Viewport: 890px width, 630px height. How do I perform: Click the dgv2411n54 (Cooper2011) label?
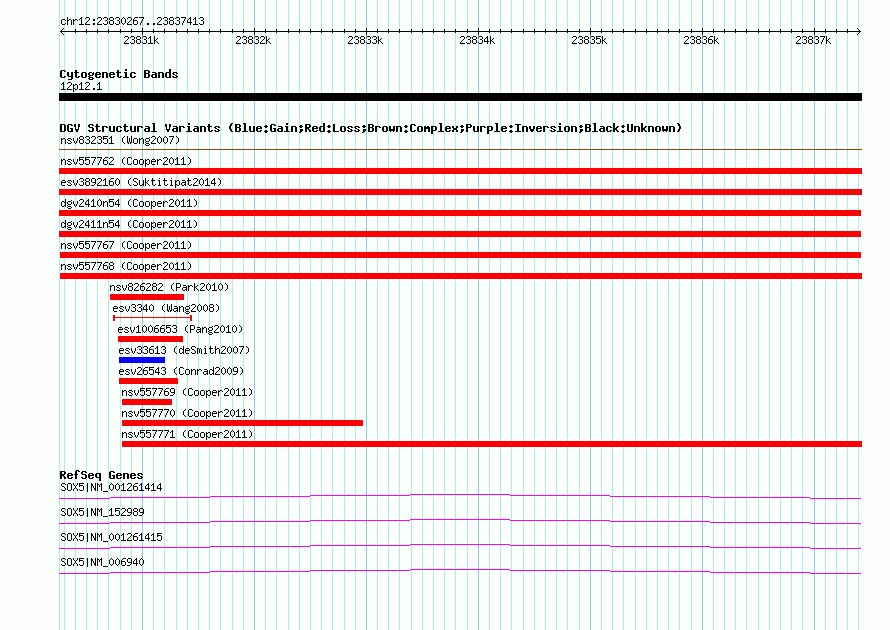129,224
